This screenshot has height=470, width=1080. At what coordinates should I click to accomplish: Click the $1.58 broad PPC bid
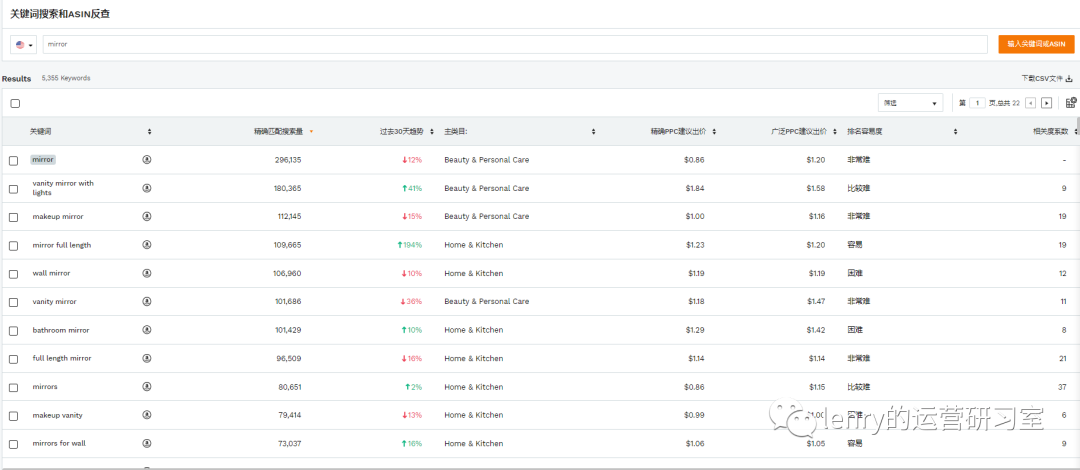(x=816, y=188)
